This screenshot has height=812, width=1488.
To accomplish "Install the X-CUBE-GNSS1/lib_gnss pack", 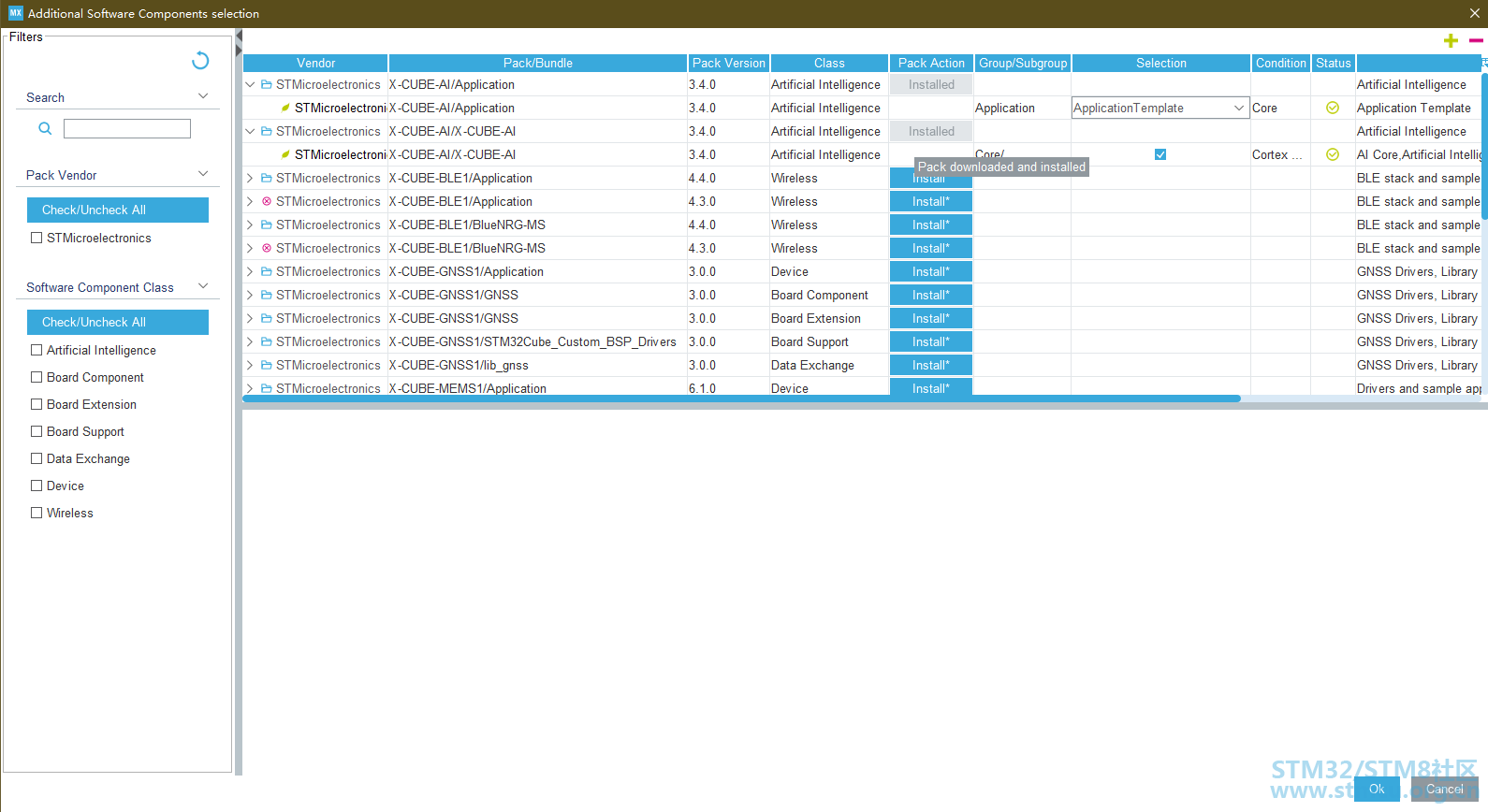I will tap(931, 365).
